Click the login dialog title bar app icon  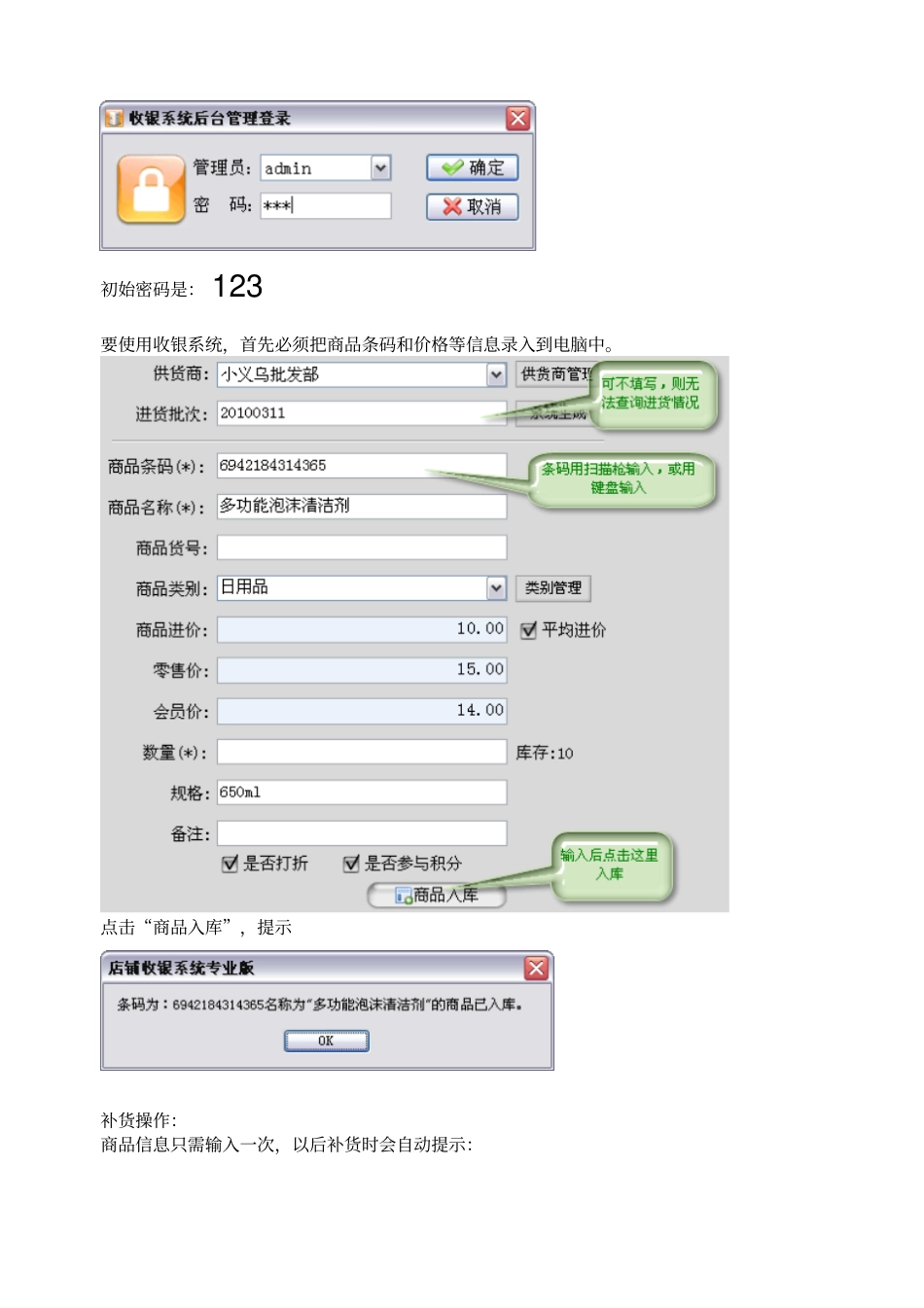pyautogui.click(x=115, y=119)
